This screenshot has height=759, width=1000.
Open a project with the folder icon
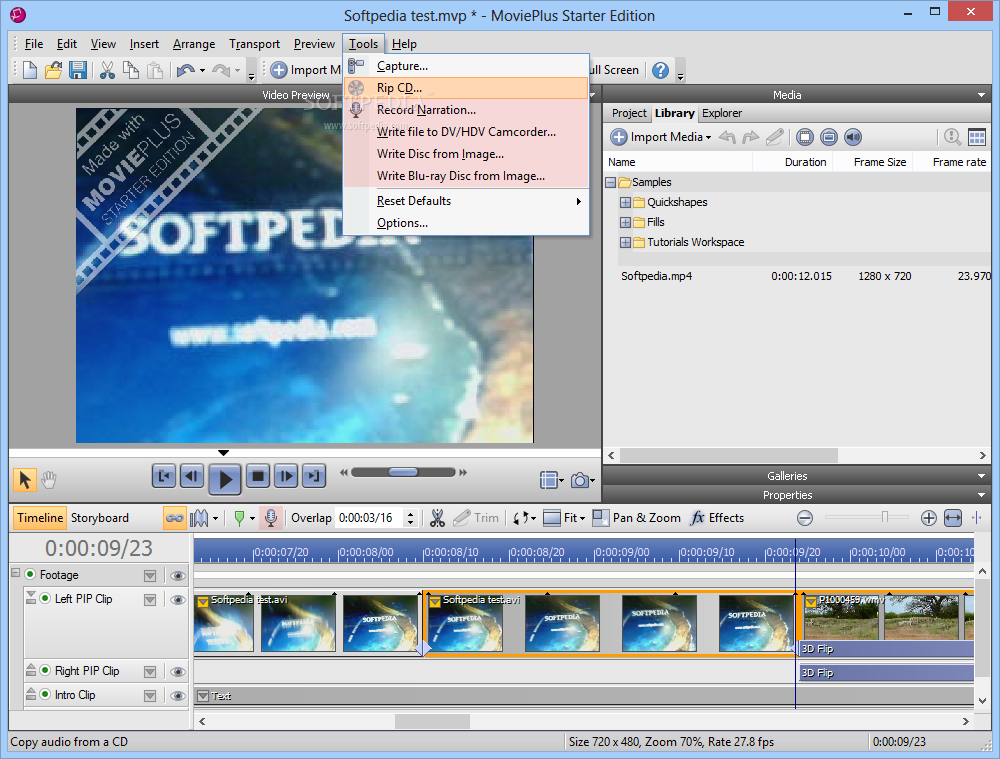(54, 70)
